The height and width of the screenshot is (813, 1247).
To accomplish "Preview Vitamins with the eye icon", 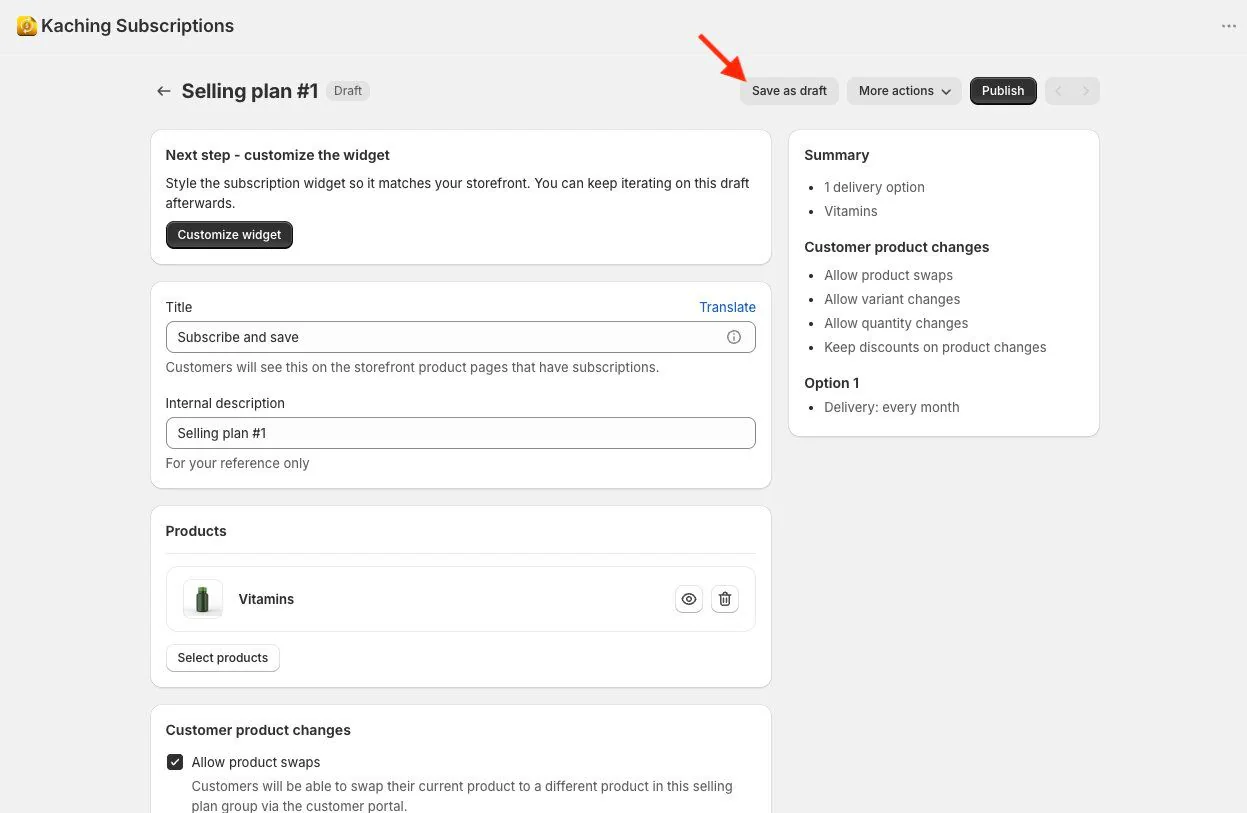I will pyautogui.click(x=689, y=599).
